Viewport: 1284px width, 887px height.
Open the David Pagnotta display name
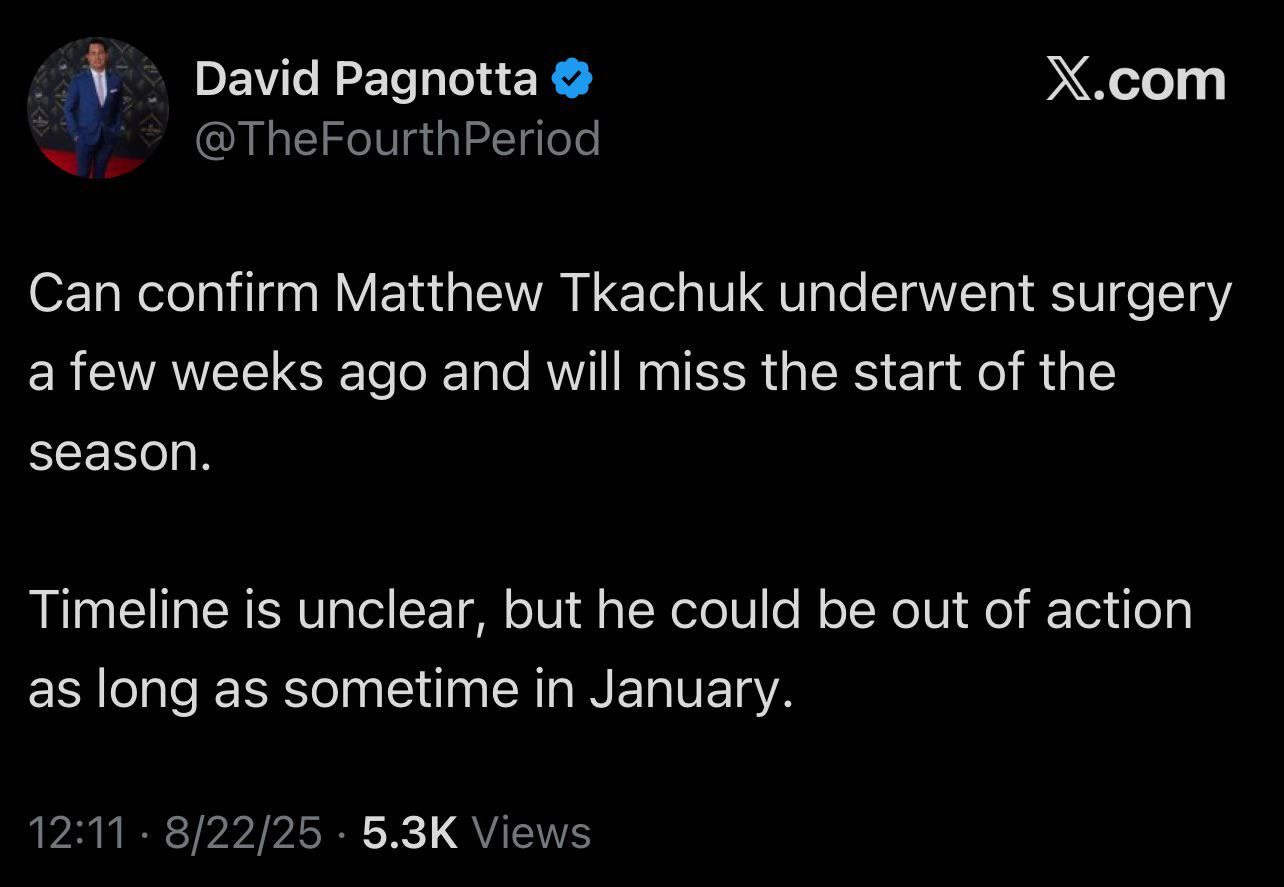point(366,79)
